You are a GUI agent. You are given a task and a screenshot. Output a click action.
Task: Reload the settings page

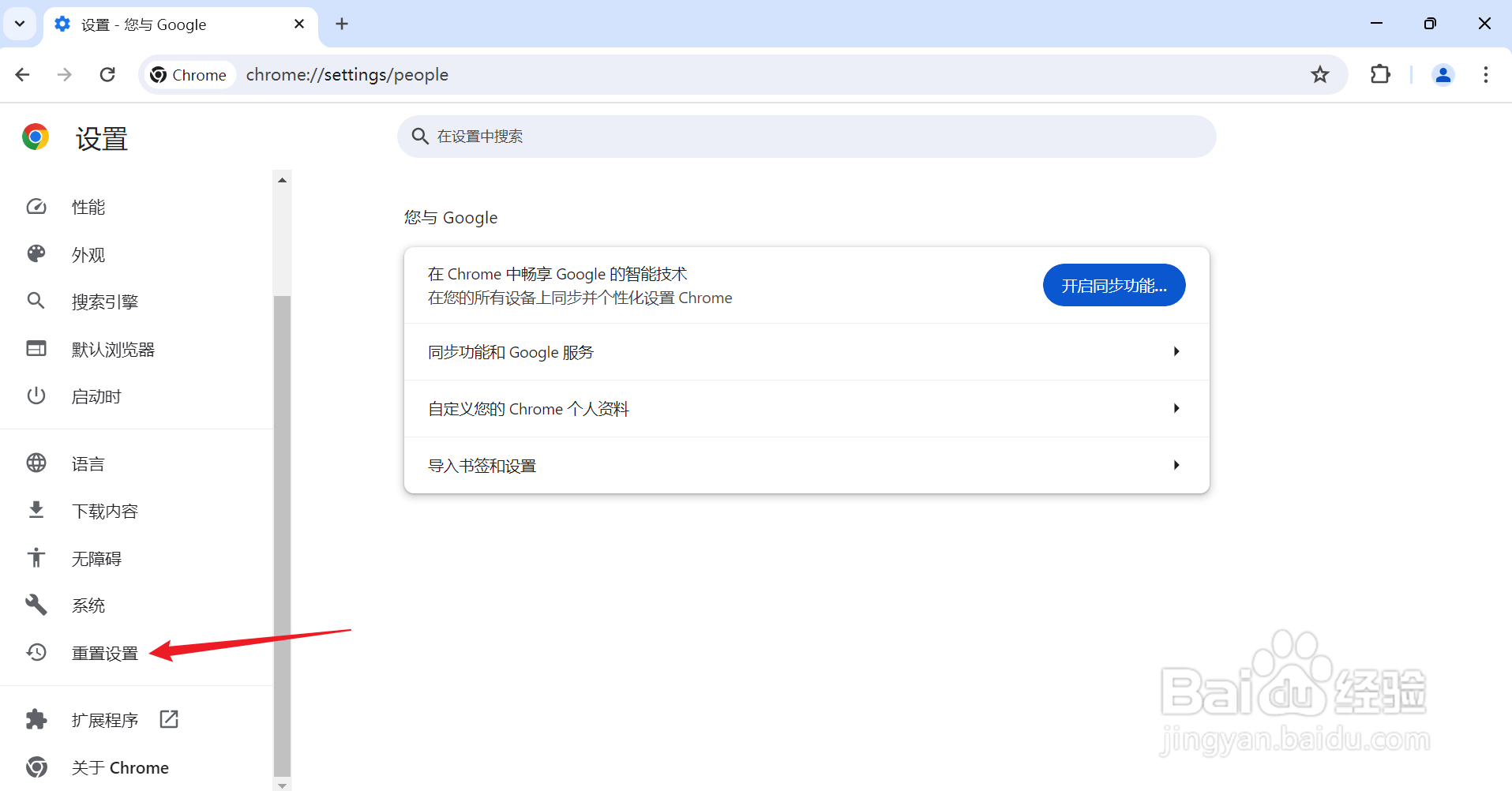pyautogui.click(x=107, y=75)
